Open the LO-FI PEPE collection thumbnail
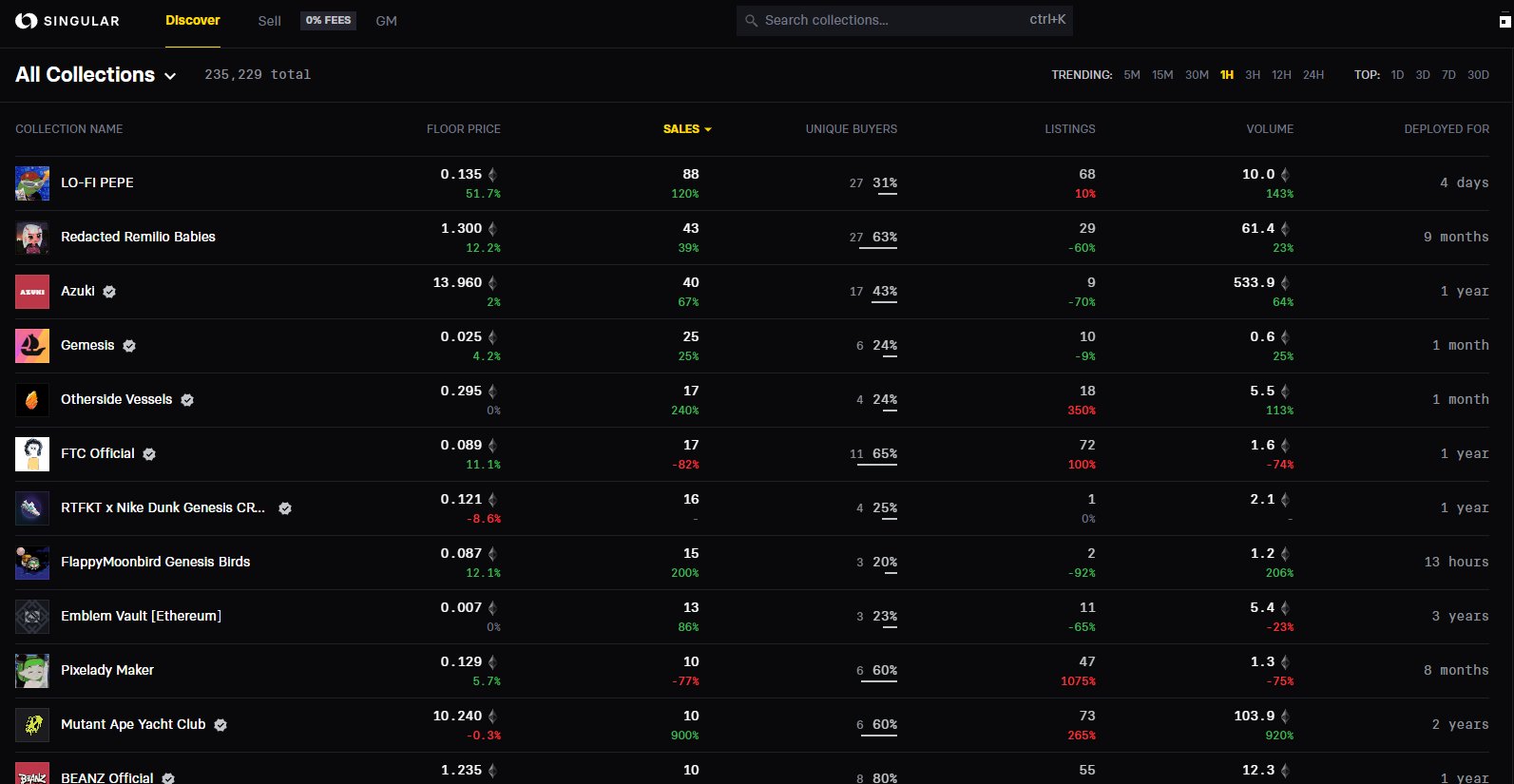This screenshot has width=1514, height=784. (32, 183)
